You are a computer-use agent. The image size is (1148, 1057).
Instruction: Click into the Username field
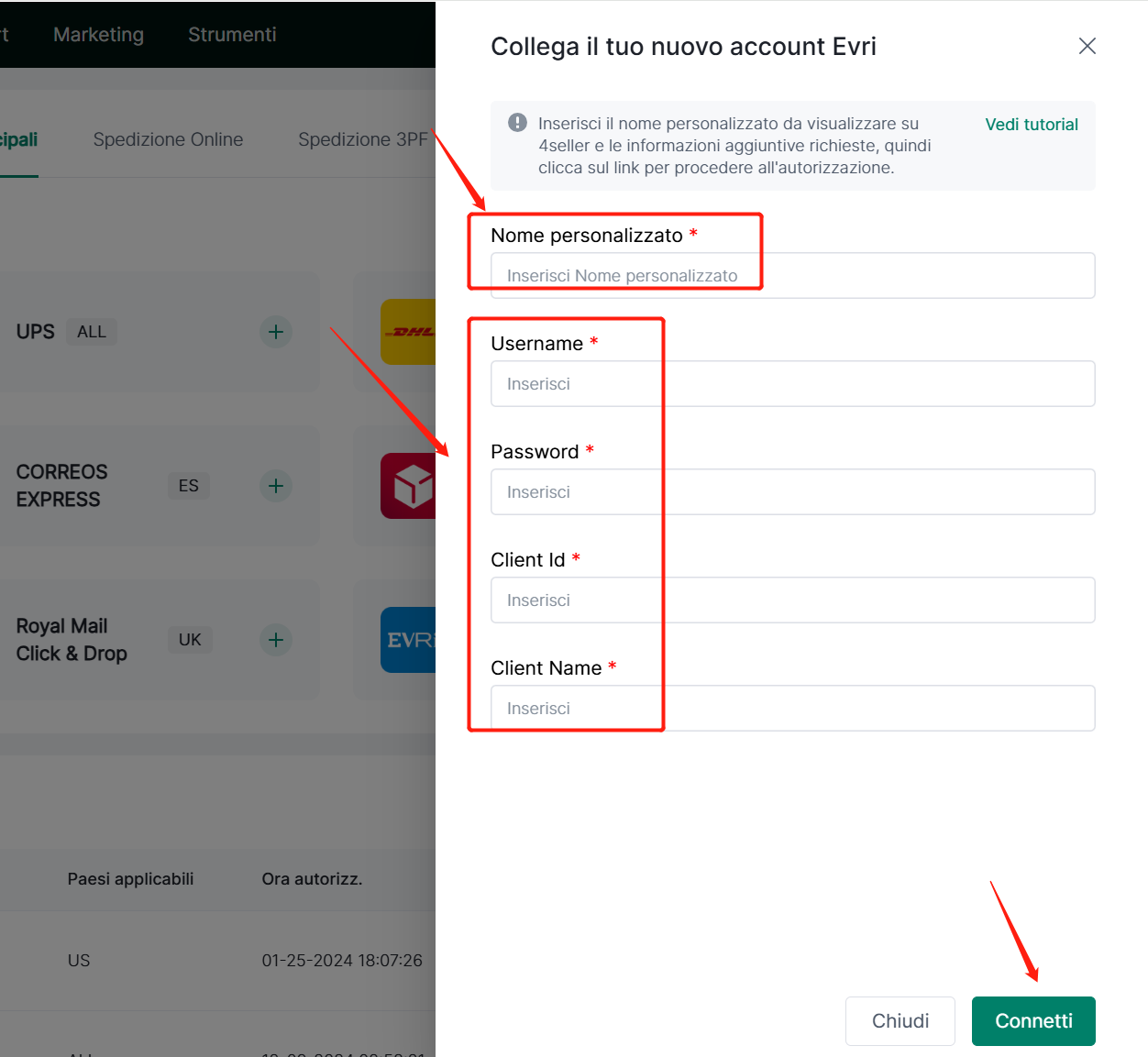[x=793, y=383]
